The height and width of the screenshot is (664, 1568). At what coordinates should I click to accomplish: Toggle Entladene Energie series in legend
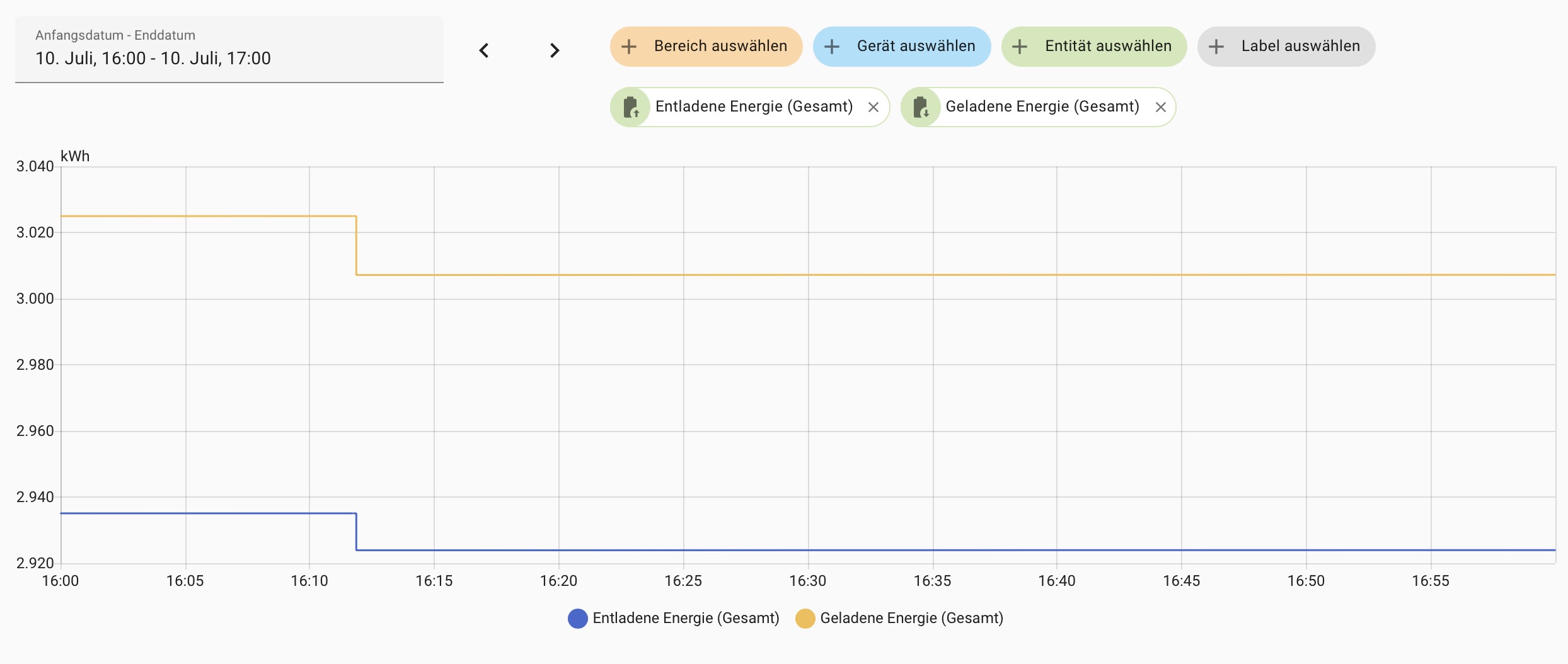pos(685,618)
